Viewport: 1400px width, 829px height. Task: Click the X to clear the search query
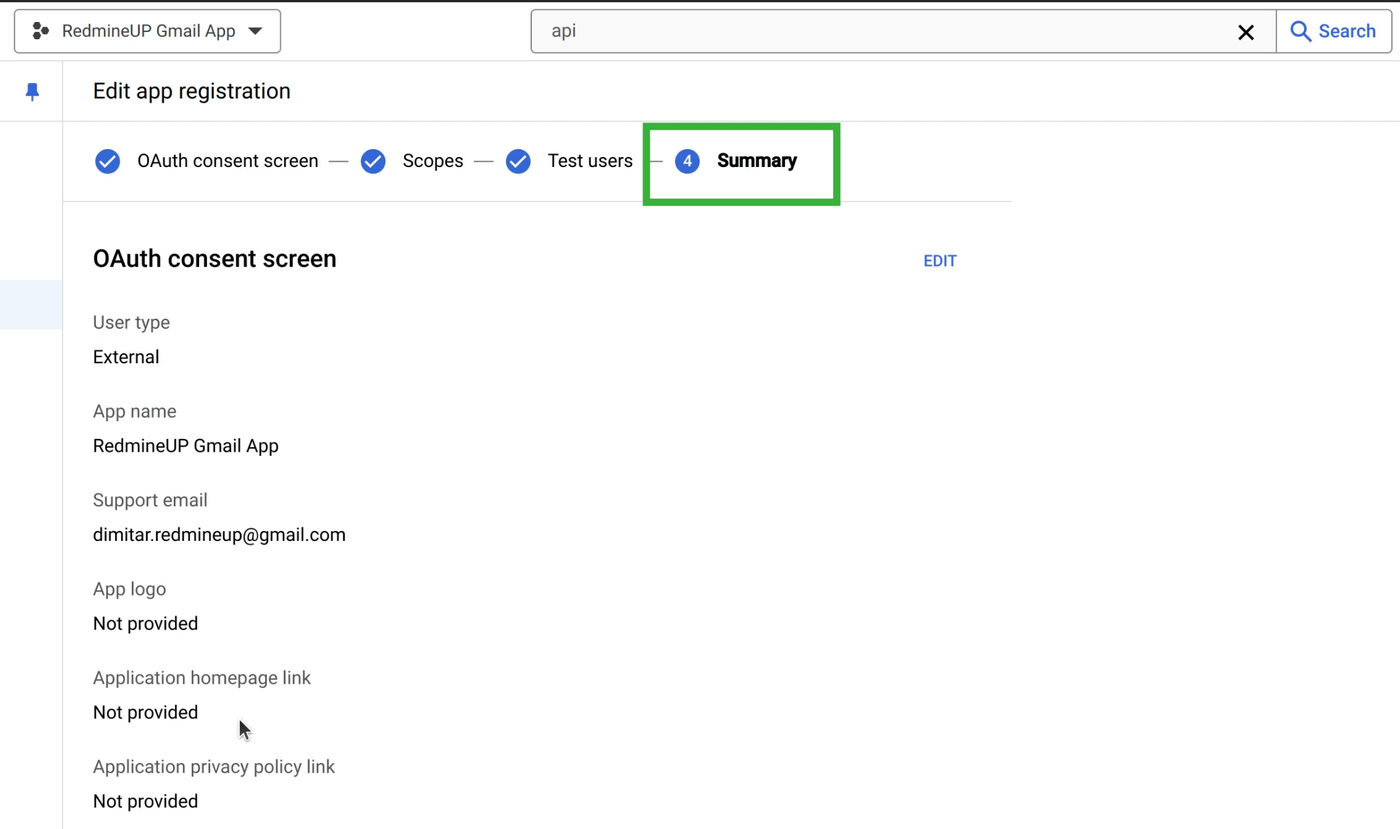[1246, 32]
